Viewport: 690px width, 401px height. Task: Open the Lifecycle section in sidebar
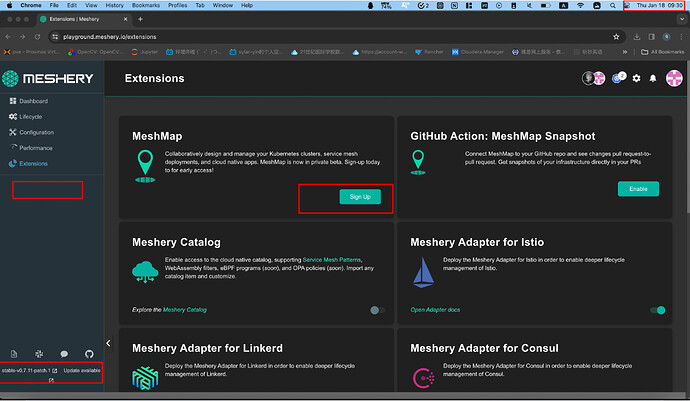[x=26, y=117]
